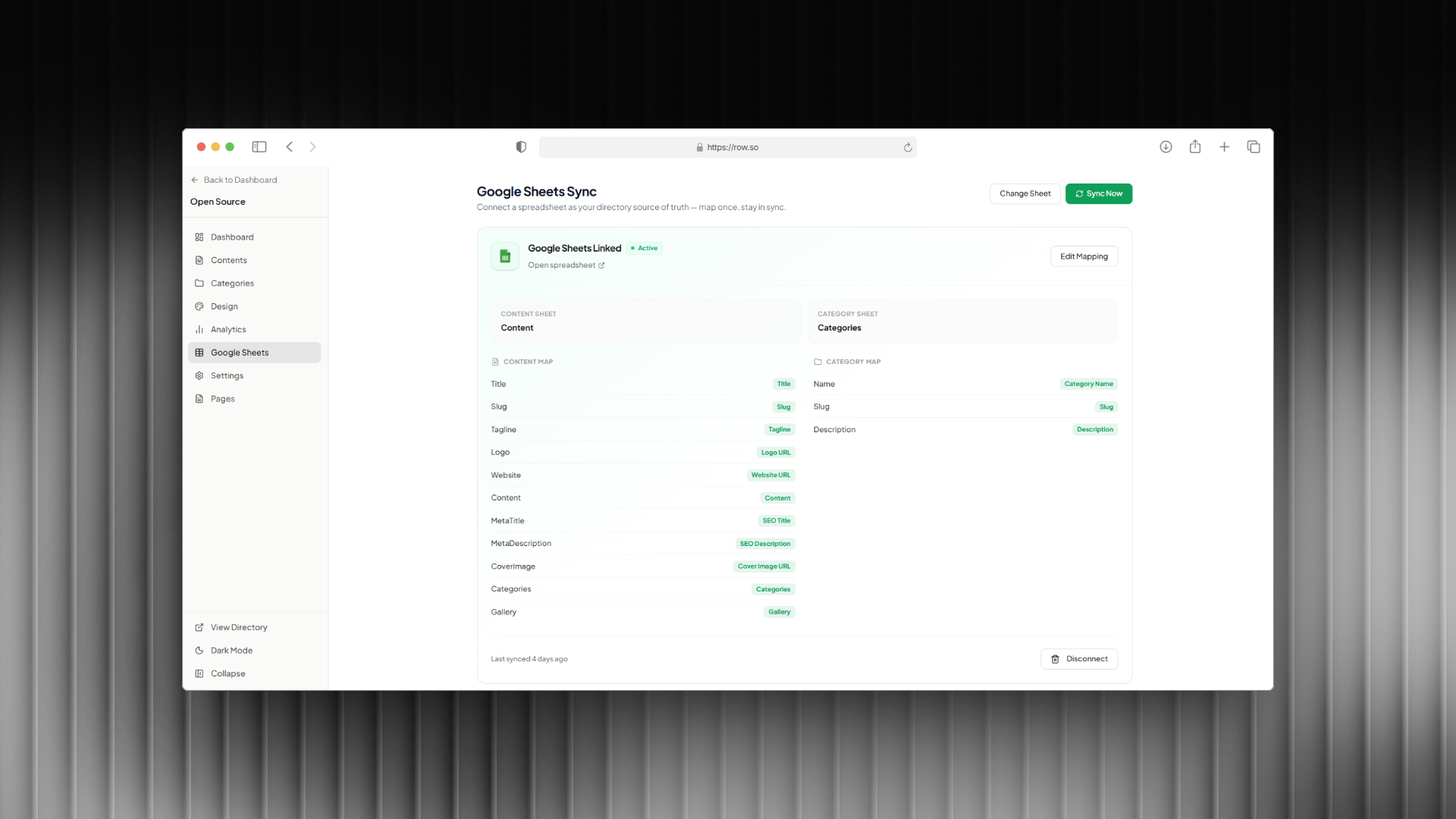This screenshot has width=1456, height=819.
Task: Click the Logo URL mapping tag
Action: click(776, 453)
